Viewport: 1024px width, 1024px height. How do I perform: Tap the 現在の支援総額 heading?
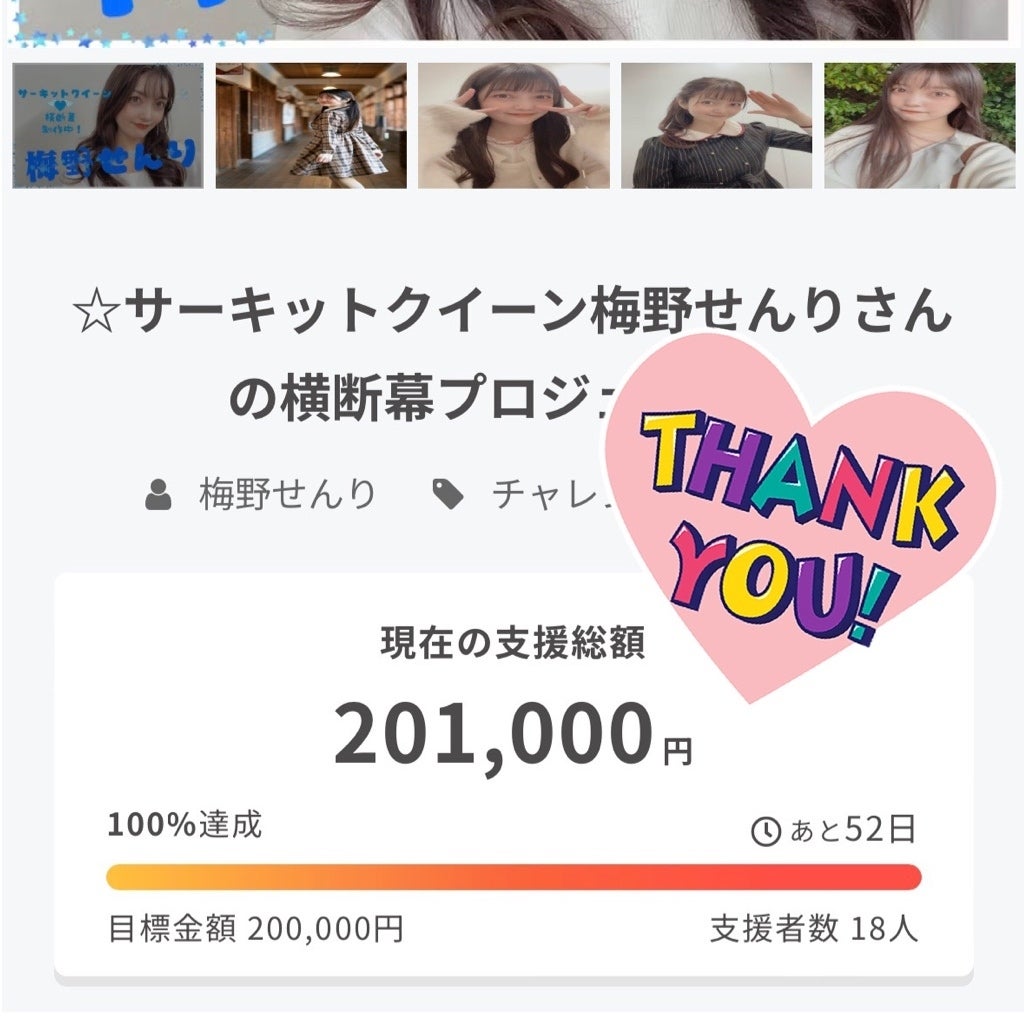(x=512, y=644)
